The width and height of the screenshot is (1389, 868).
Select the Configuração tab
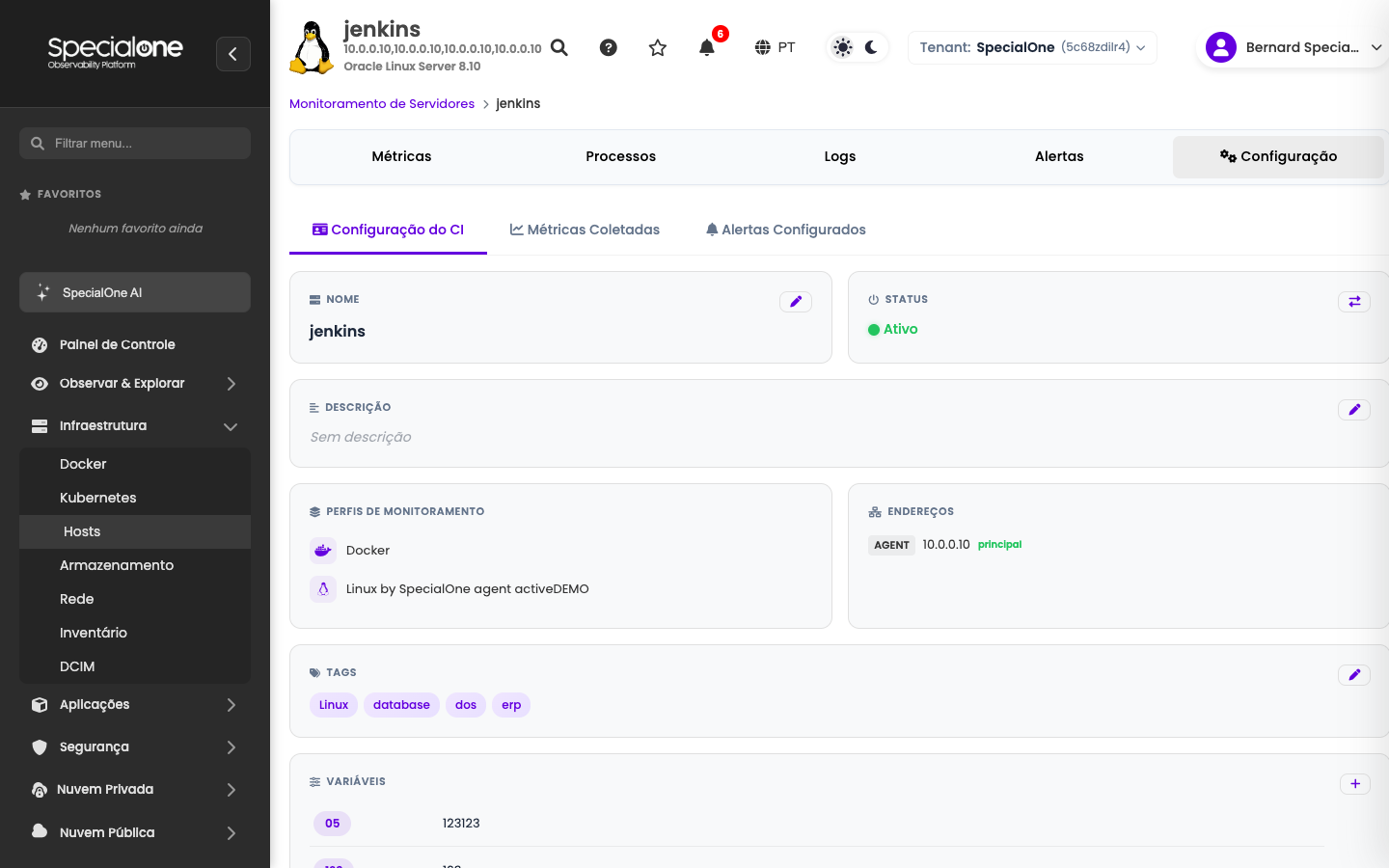point(1278,156)
